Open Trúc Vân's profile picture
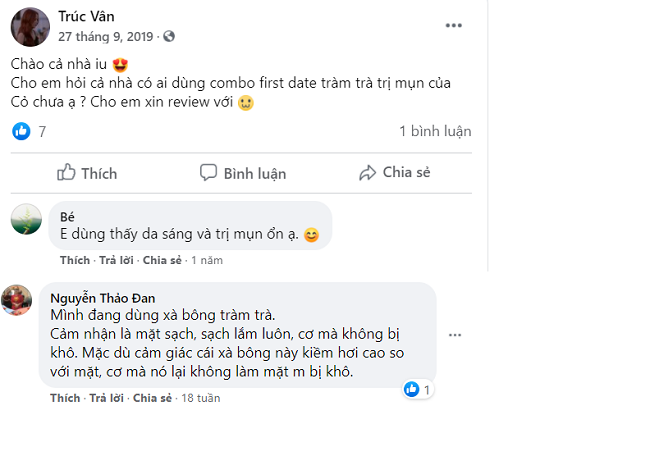The height and width of the screenshot is (456, 650). (30, 27)
